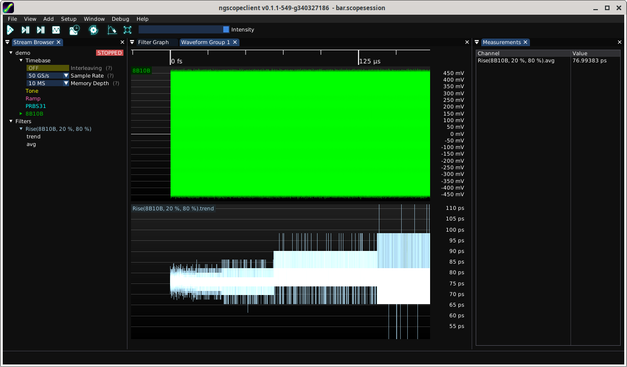Select the trend stream item
Viewport: 627px width, 367px height.
coord(34,136)
